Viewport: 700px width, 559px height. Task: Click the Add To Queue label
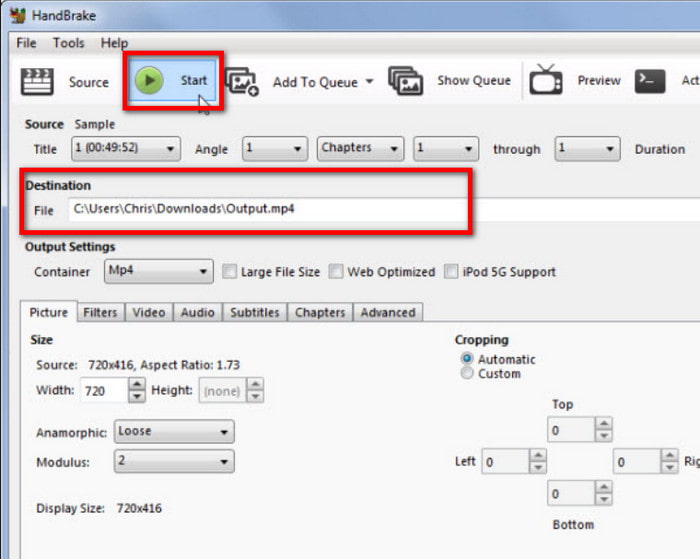(315, 82)
